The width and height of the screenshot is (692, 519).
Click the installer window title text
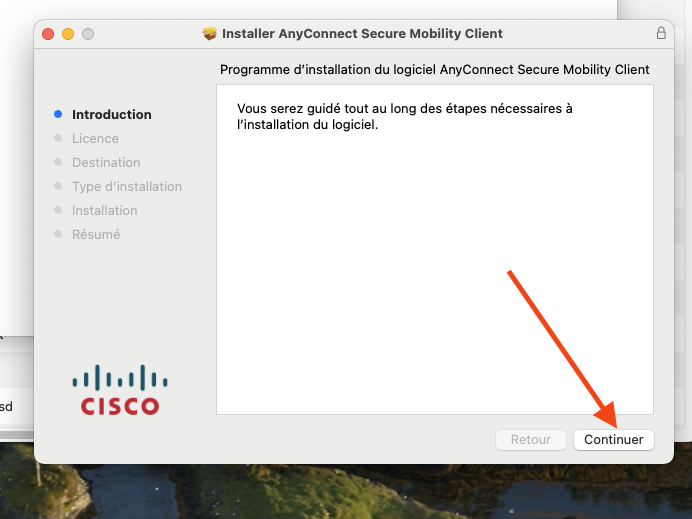[362, 34]
